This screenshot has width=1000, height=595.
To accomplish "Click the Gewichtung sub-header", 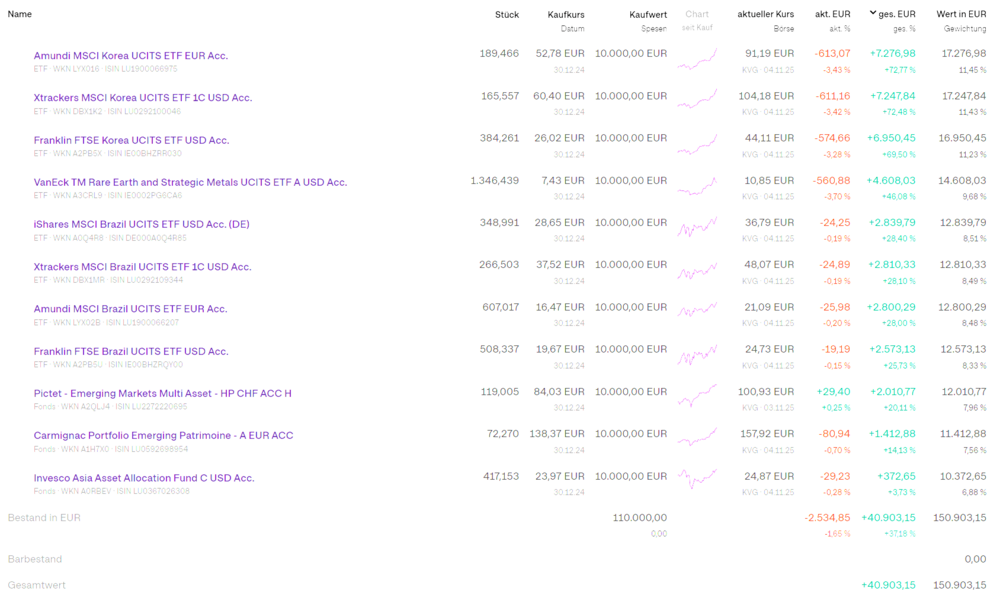I will (965, 29).
